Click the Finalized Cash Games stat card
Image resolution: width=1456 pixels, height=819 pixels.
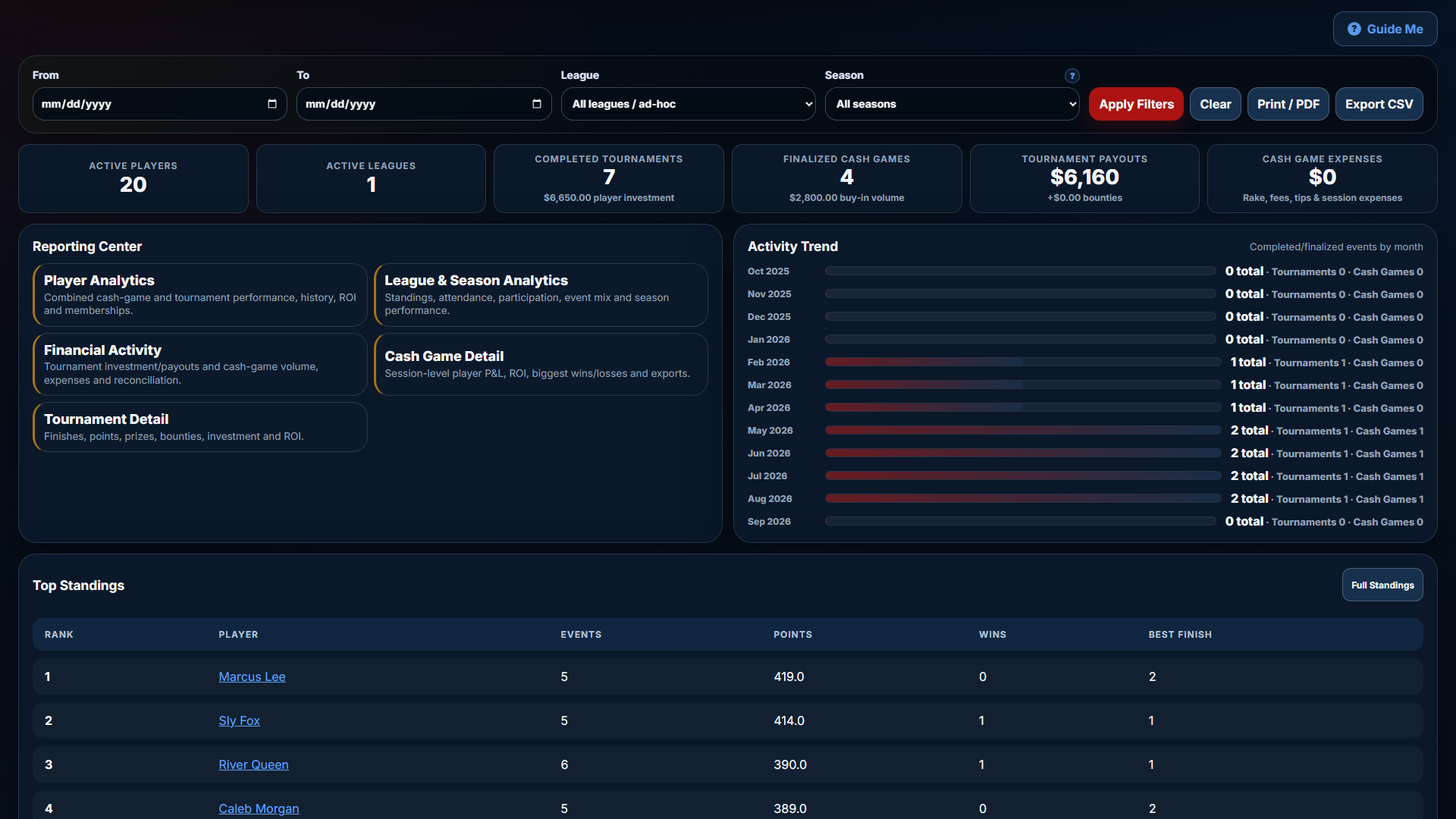pyautogui.click(x=847, y=178)
